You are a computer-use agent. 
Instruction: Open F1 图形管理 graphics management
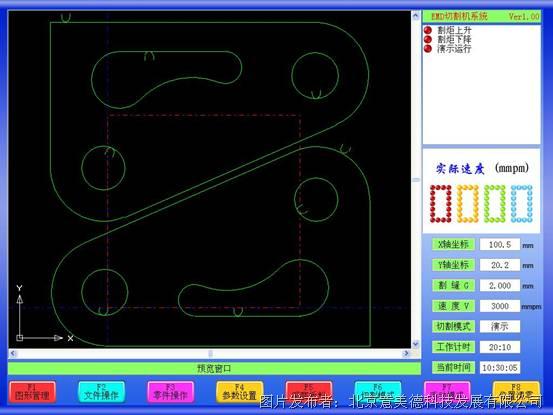click(32, 392)
